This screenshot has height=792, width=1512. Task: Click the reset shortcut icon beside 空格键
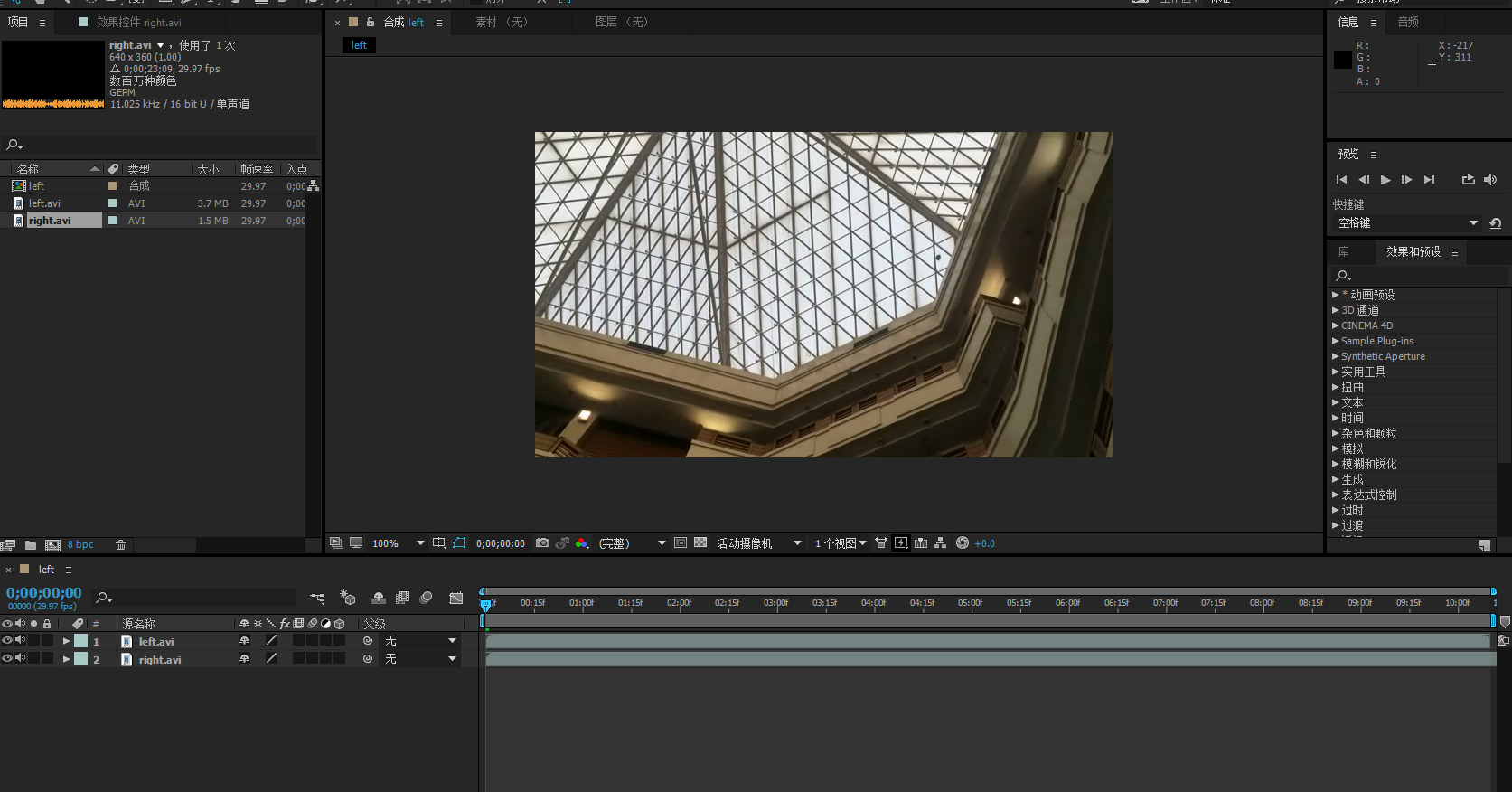1496,223
